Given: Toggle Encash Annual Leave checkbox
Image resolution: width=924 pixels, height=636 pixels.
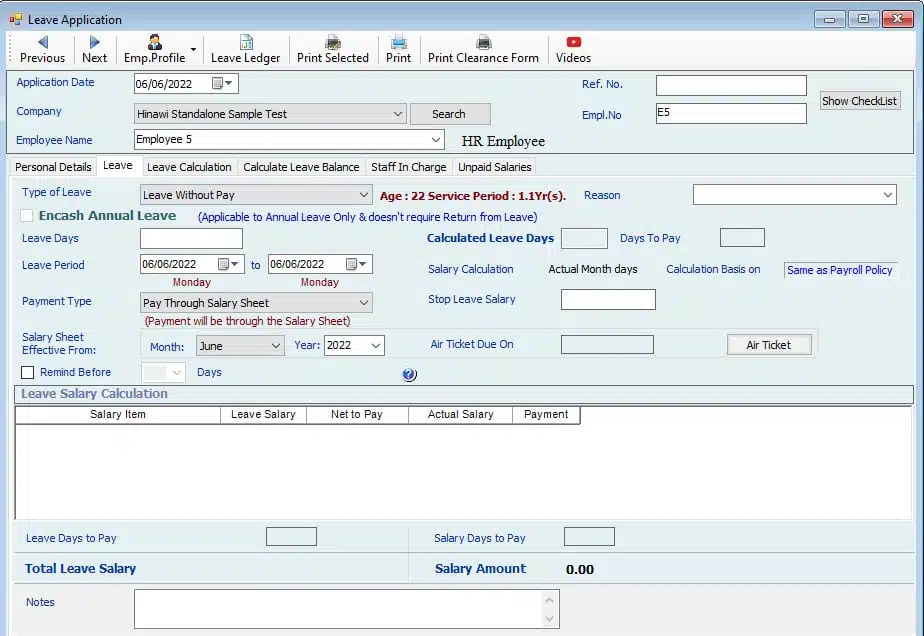Looking at the screenshot, I should coord(27,216).
